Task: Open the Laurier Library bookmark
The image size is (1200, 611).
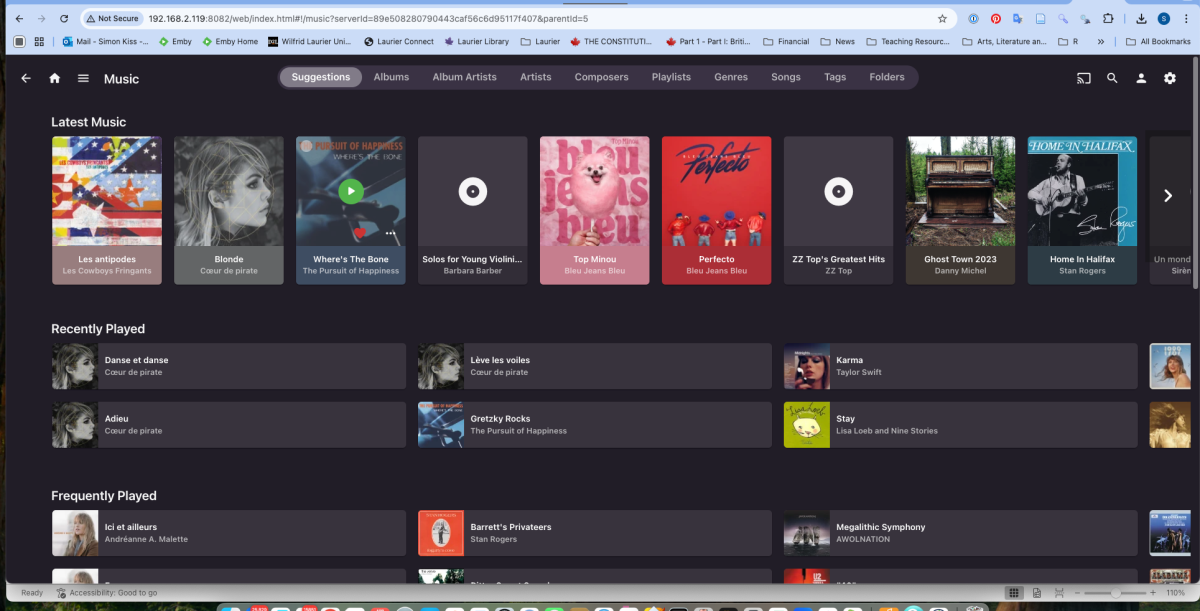Action: (476, 42)
